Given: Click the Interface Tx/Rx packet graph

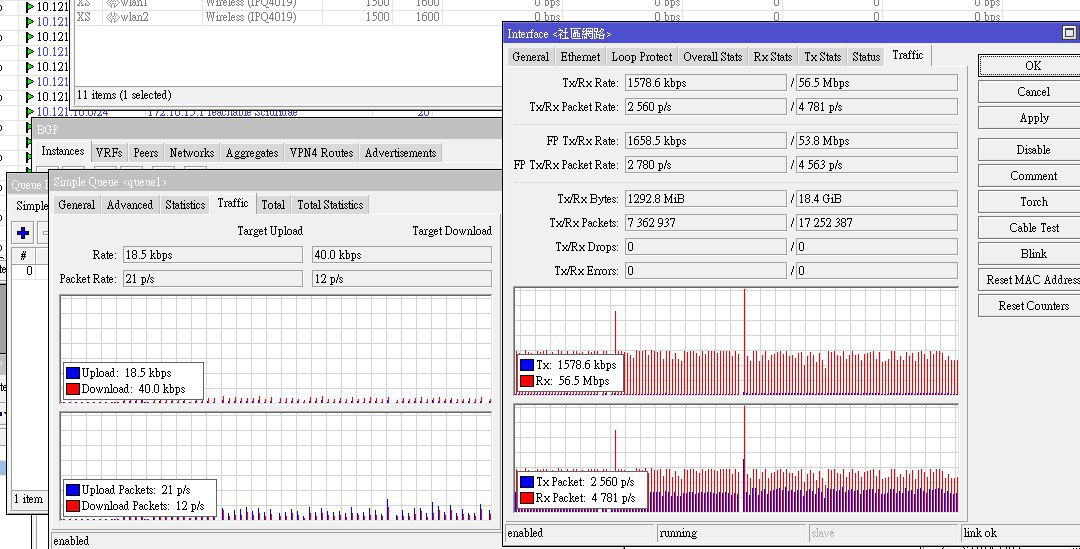Looking at the screenshot, I should point(736,458).
